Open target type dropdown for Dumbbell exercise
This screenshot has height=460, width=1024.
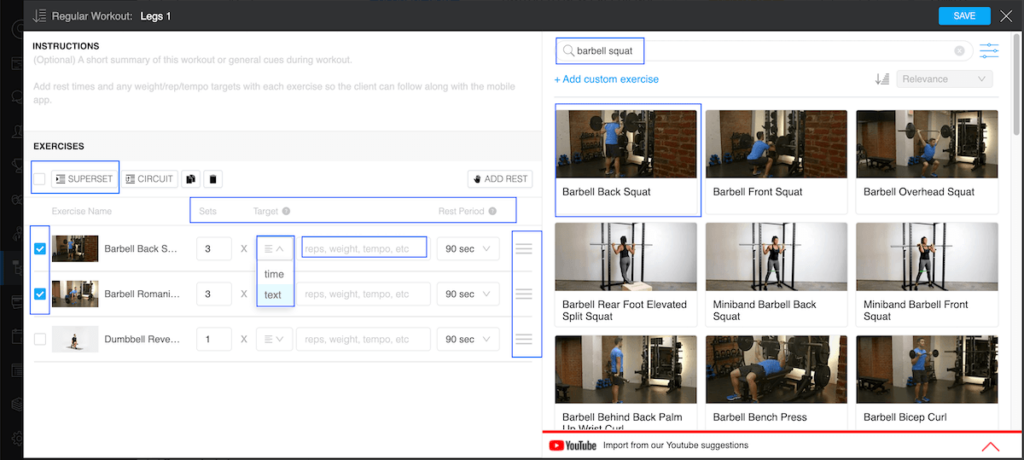point(274,339)
